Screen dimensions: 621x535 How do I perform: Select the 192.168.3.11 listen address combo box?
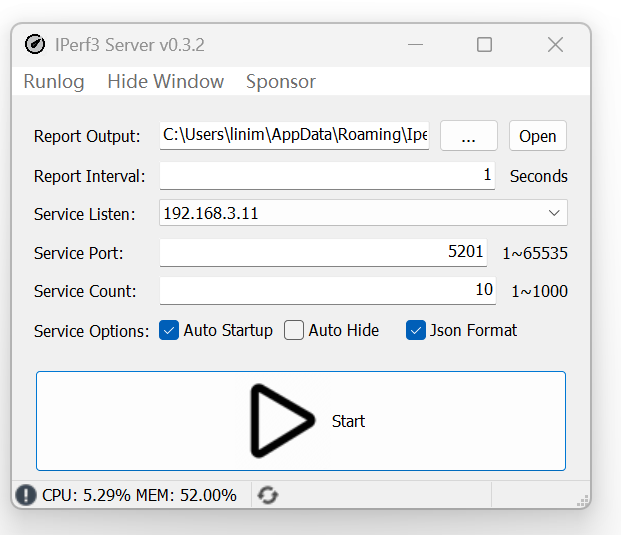[x=350, y=213]
